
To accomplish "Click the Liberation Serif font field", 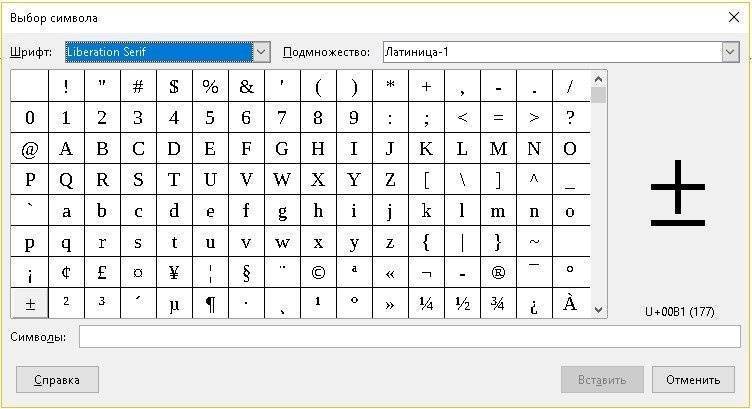I will [x=159, y=52].
